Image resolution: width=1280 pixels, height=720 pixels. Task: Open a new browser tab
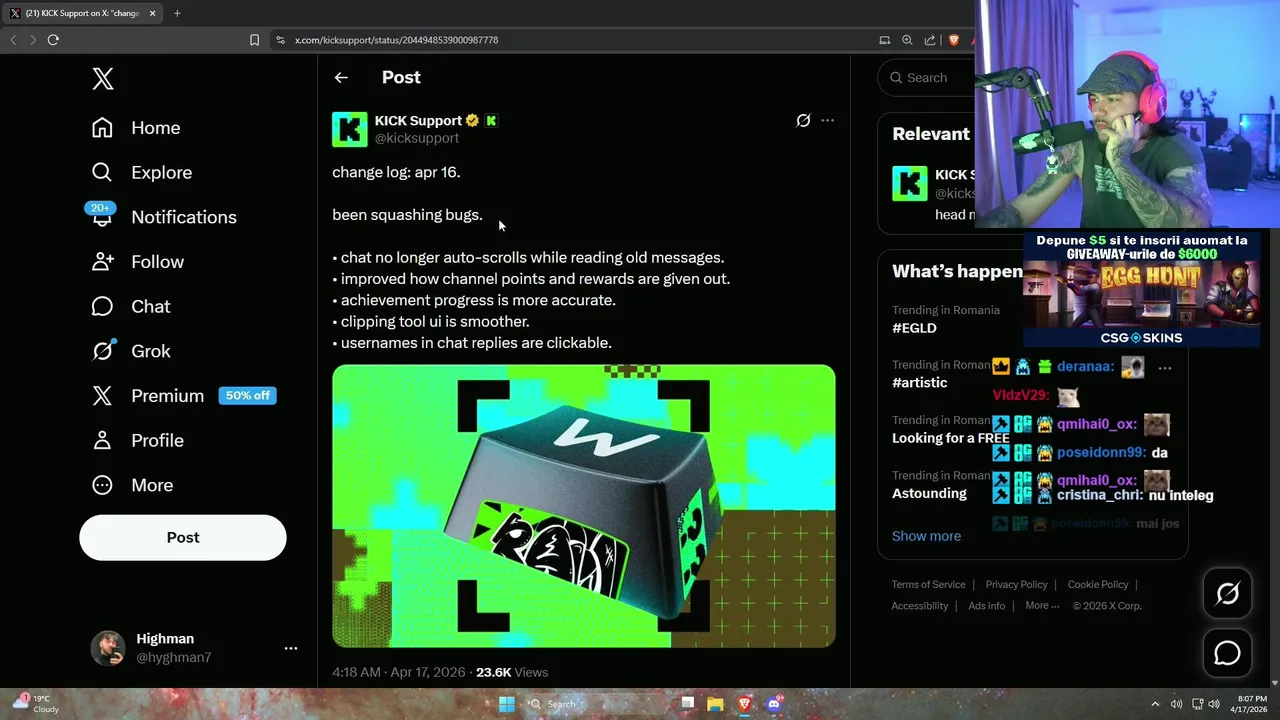pos(177,13)
